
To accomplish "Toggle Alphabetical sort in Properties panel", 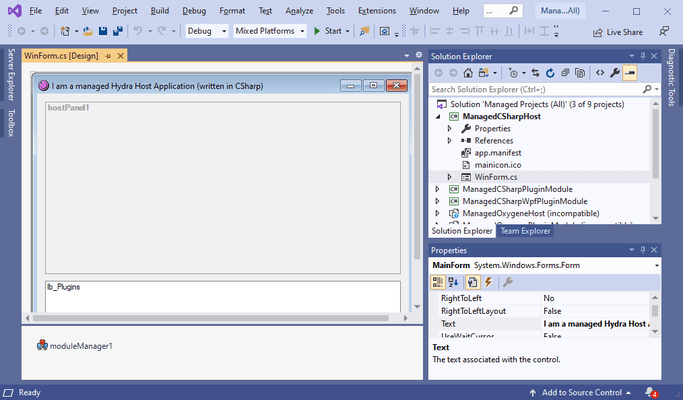I will pyautogui.click(x=453, y=282).
